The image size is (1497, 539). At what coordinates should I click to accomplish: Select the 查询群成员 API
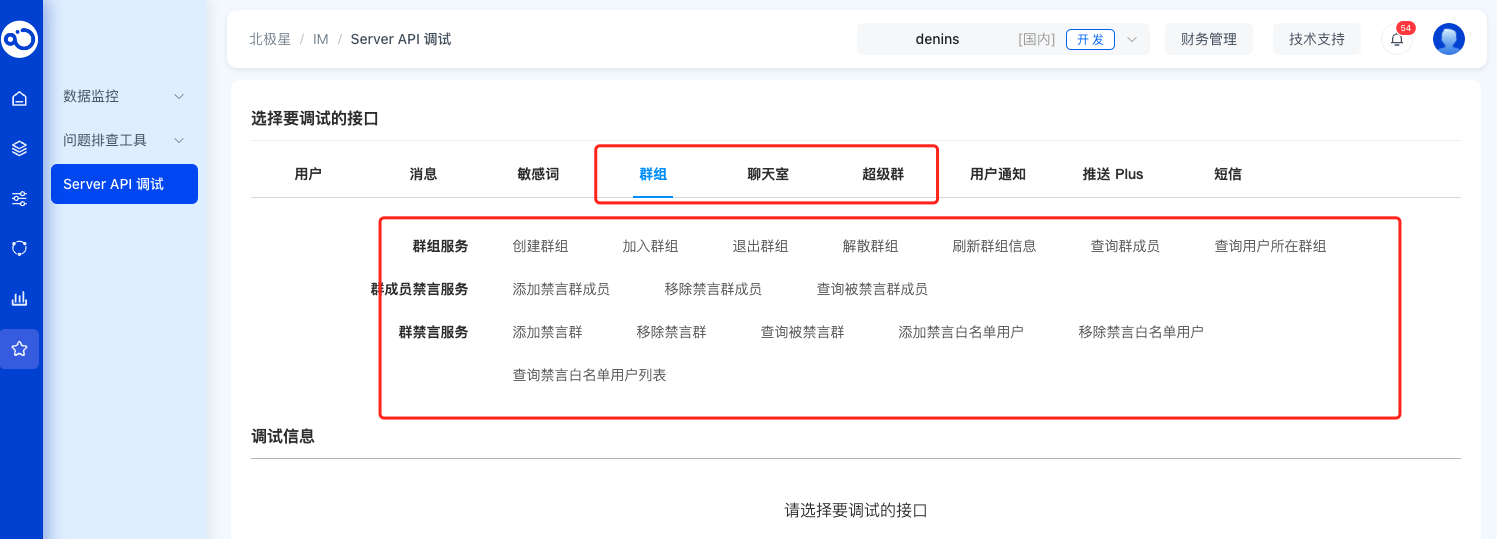(x=1126, y=246)
